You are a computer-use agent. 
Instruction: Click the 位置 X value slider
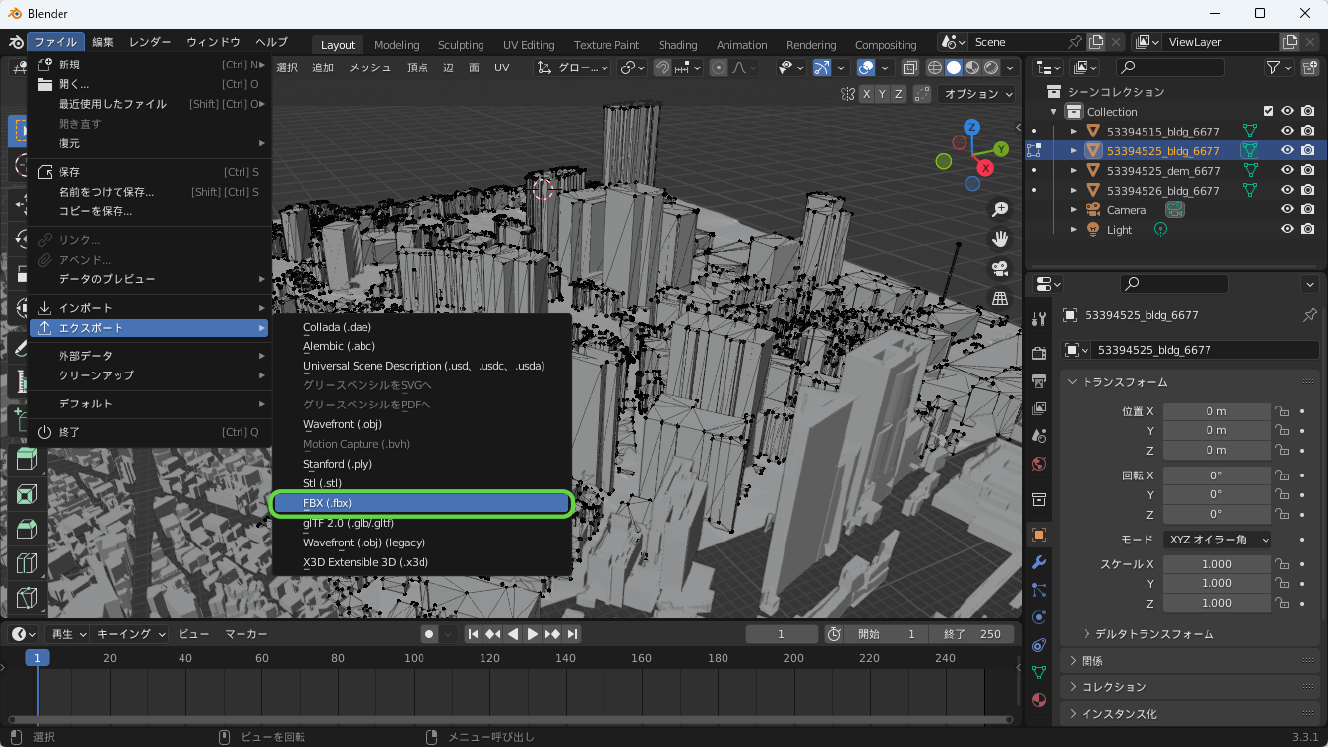tap(1216, 410)
